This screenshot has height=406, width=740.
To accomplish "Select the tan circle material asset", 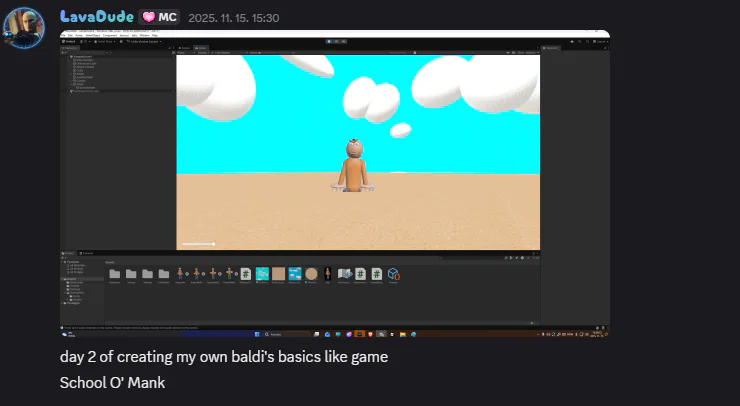I will click(311, 274).
